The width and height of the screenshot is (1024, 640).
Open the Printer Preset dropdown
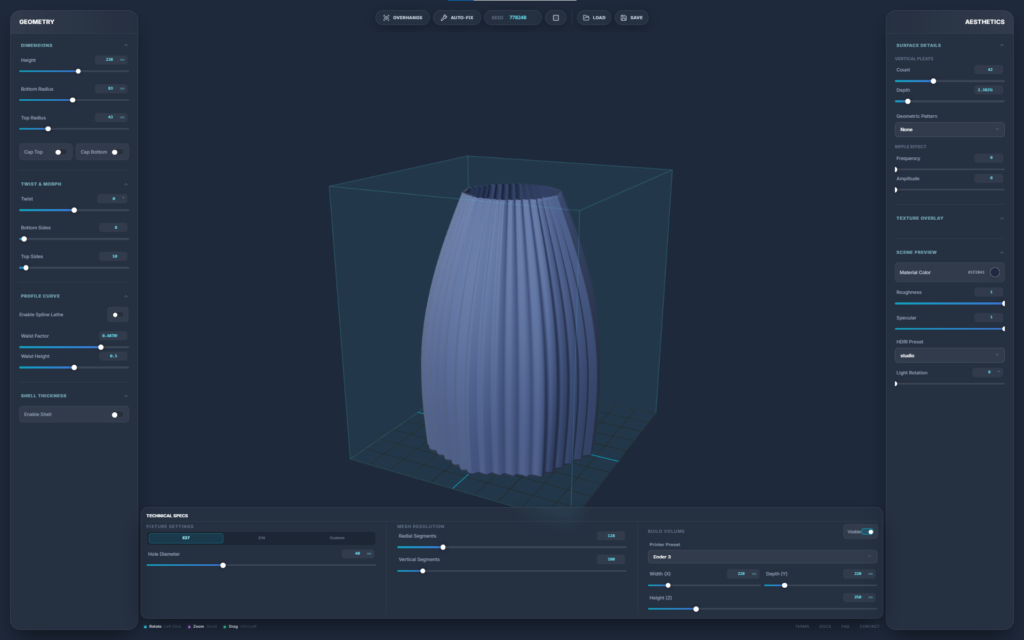(x=762, y=556)
